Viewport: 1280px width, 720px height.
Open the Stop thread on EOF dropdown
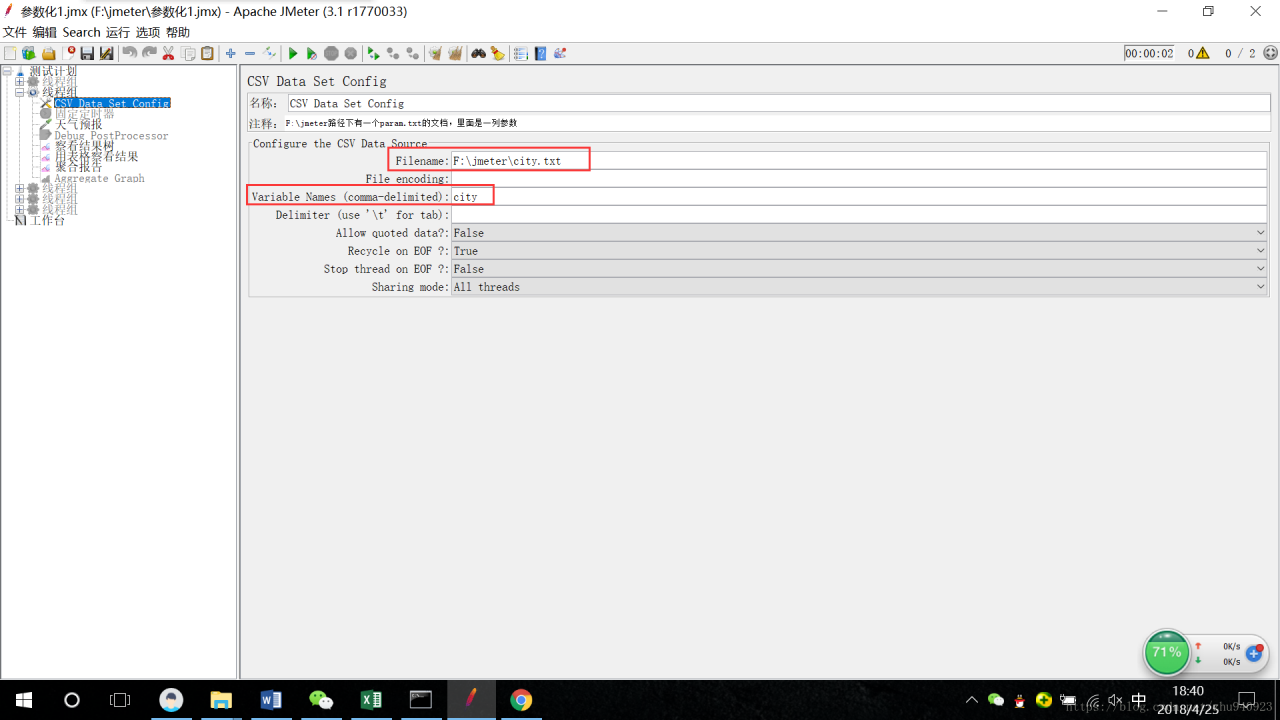859,269
